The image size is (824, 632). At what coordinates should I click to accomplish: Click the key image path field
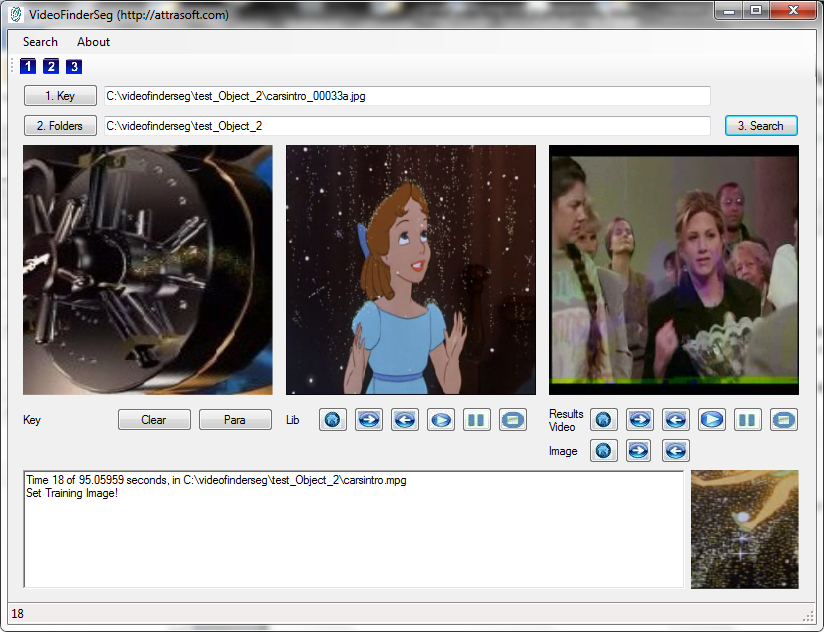tap(407, 96)
